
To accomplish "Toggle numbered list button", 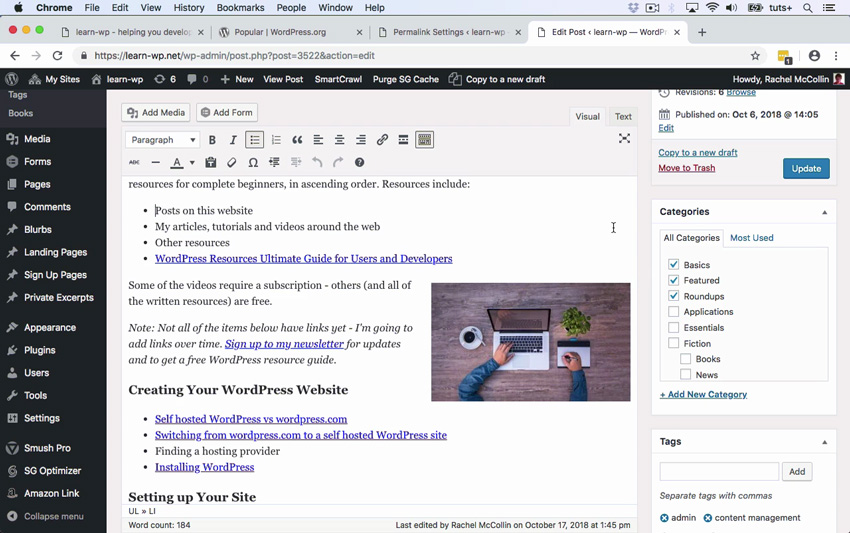I will pyautogui.click(x=276, y=140).
